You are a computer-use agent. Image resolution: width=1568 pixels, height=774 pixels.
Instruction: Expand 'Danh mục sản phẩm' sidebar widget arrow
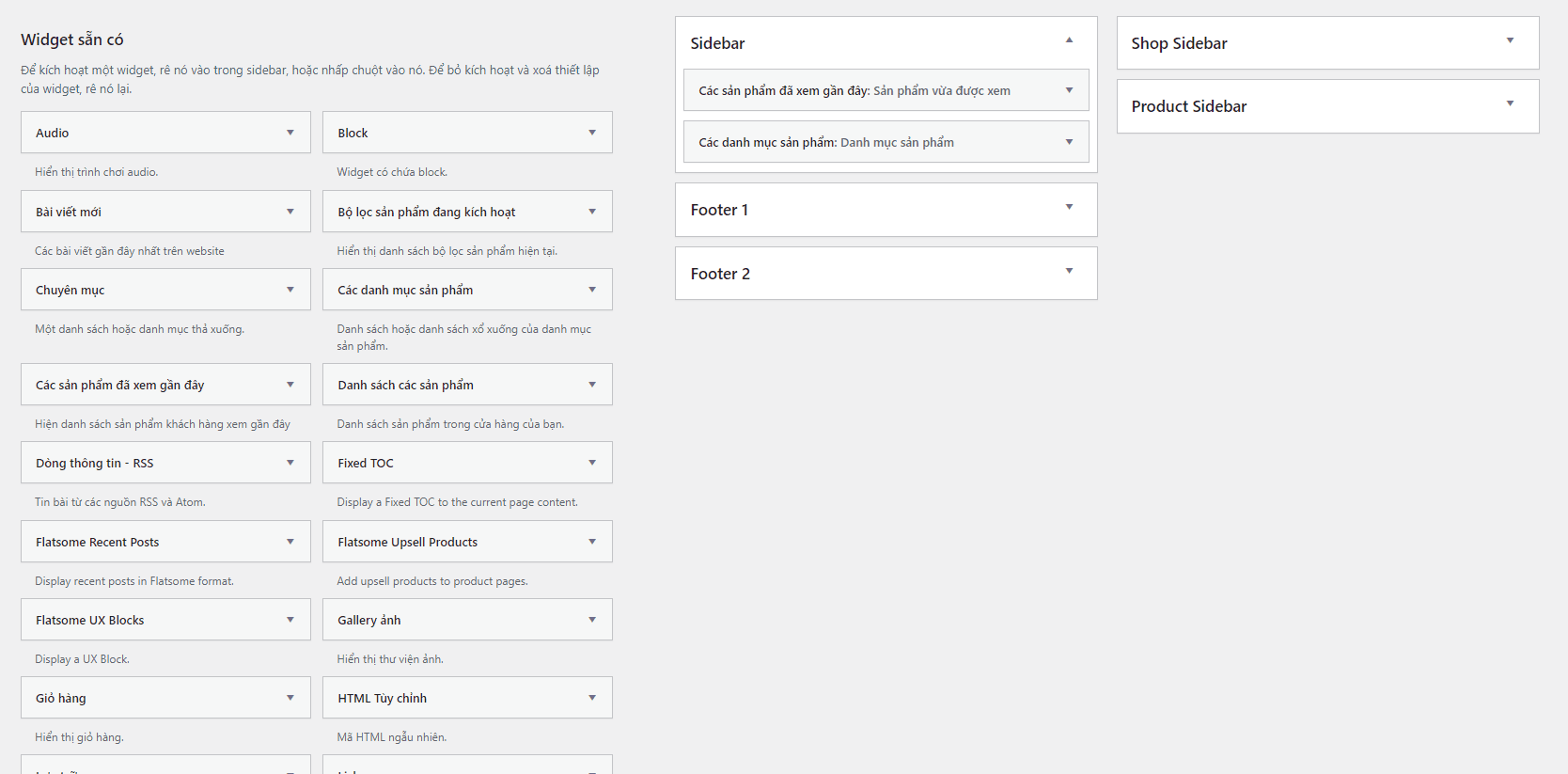pos(1069,142)
